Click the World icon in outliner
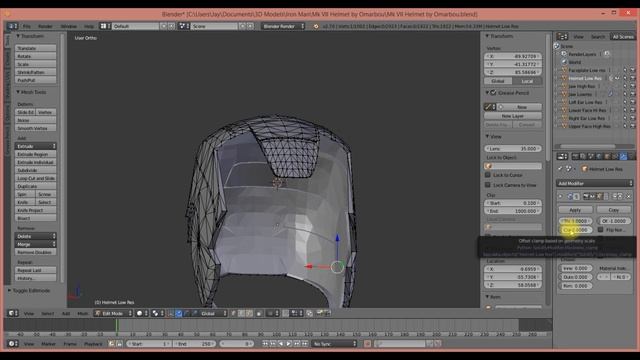640x360 pixels. [564, 62]
